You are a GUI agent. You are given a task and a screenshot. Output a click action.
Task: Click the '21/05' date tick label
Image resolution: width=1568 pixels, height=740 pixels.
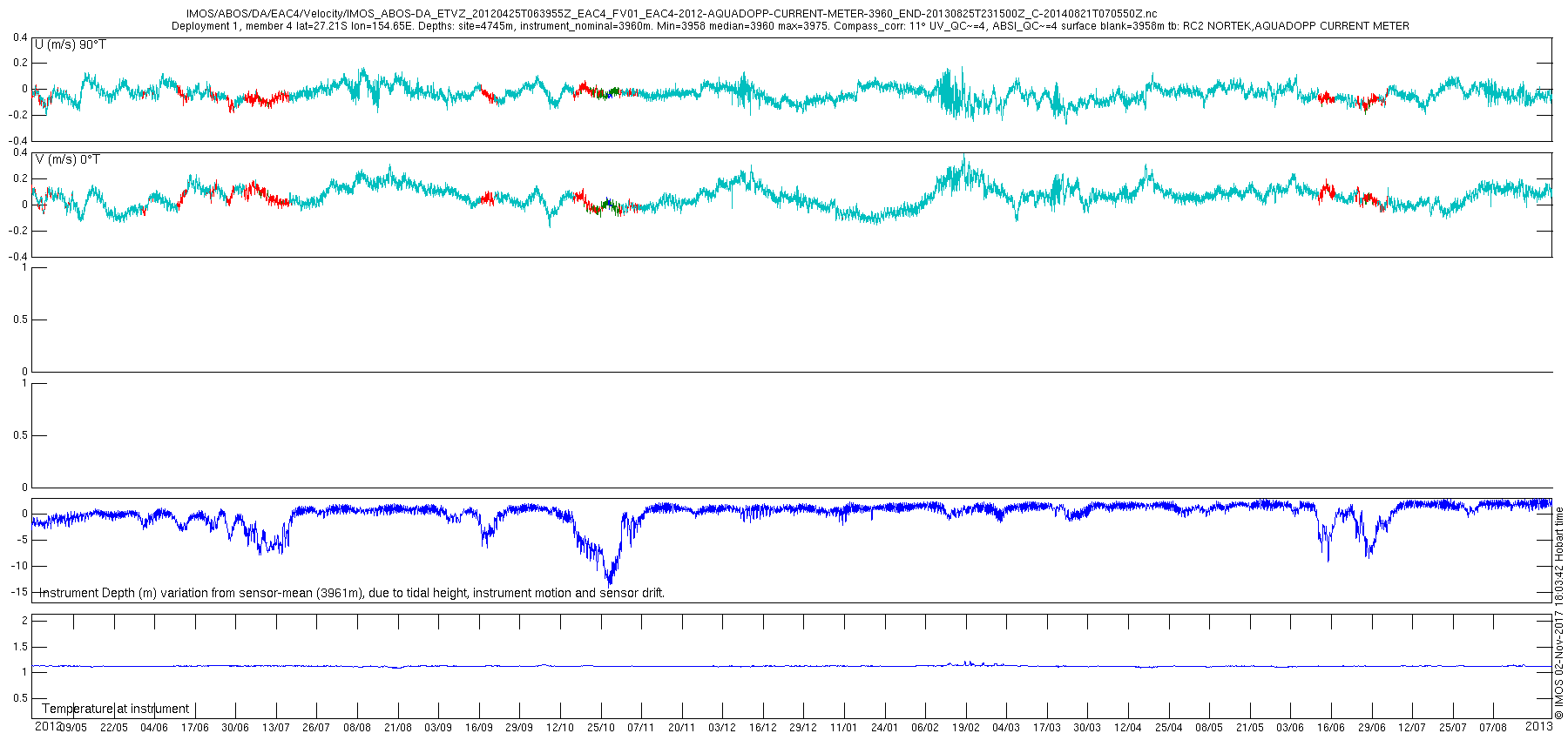pyautogui.click(x=1249, y=728)
